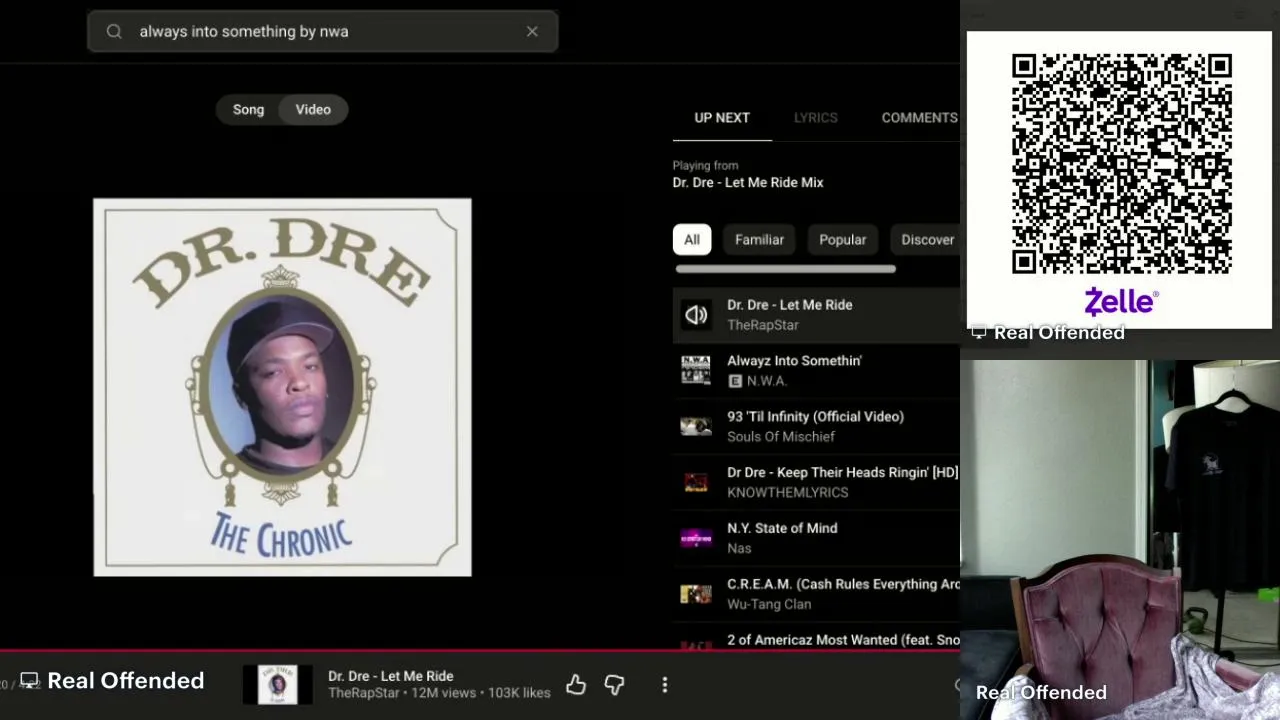Image resolution: width=1280 pixels, height=720 pixels.
Task: Select the Familiar queue filter chip
Action: (759, 240)
